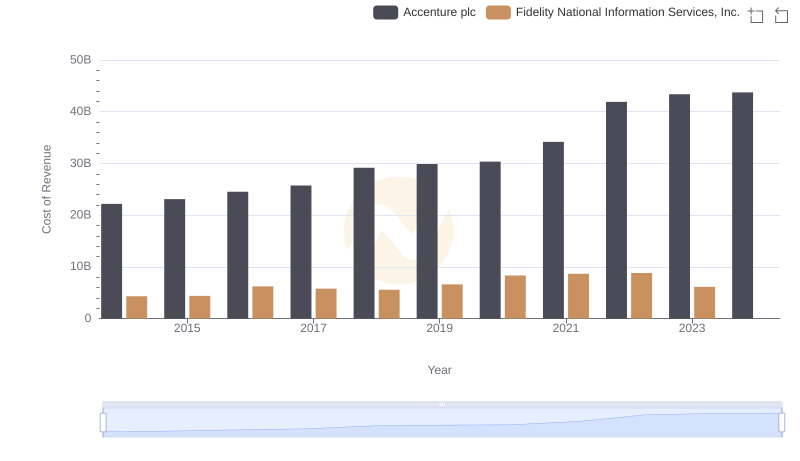Click the 30B y-axis label
Screen dimensions: 800x461
(x=81, y=163)
